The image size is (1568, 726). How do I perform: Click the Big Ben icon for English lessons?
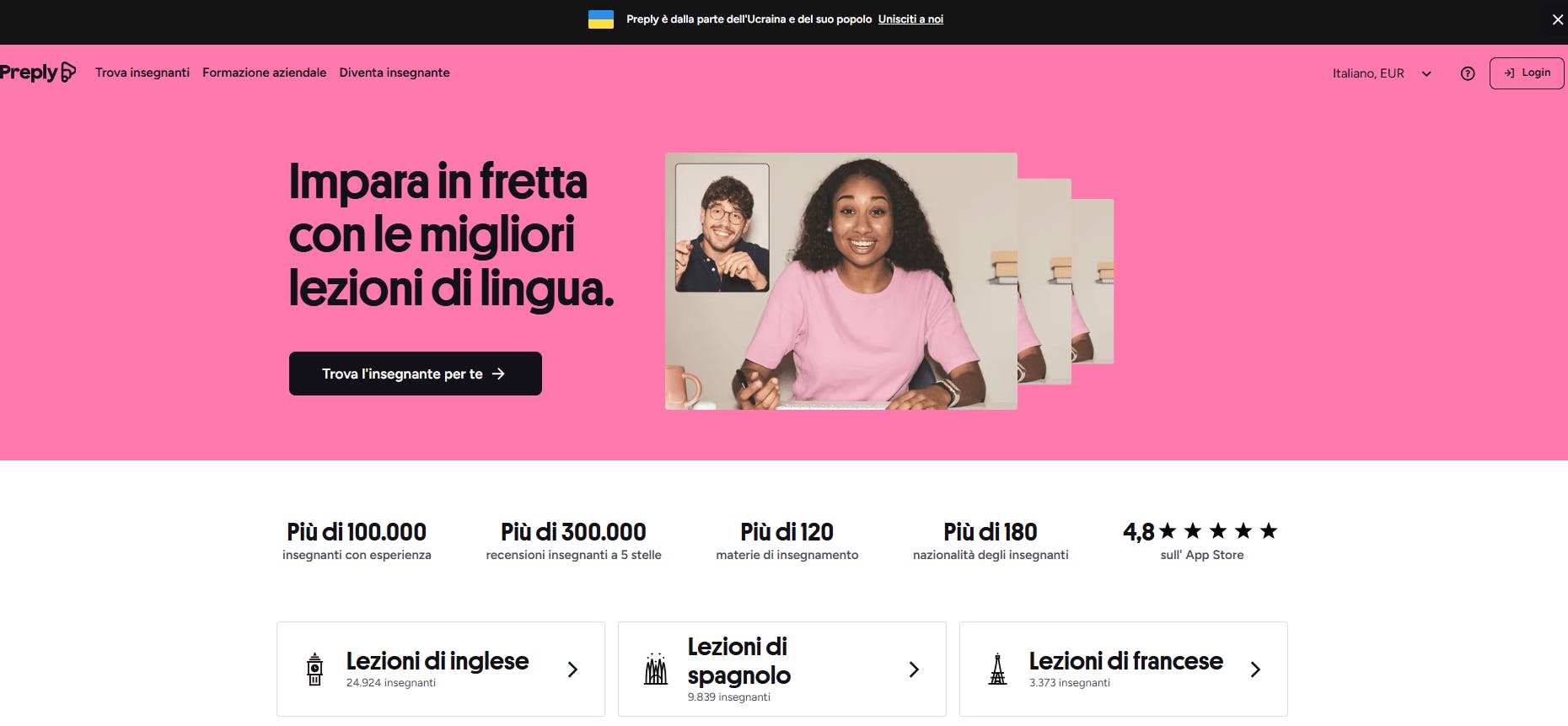[314, 670]
